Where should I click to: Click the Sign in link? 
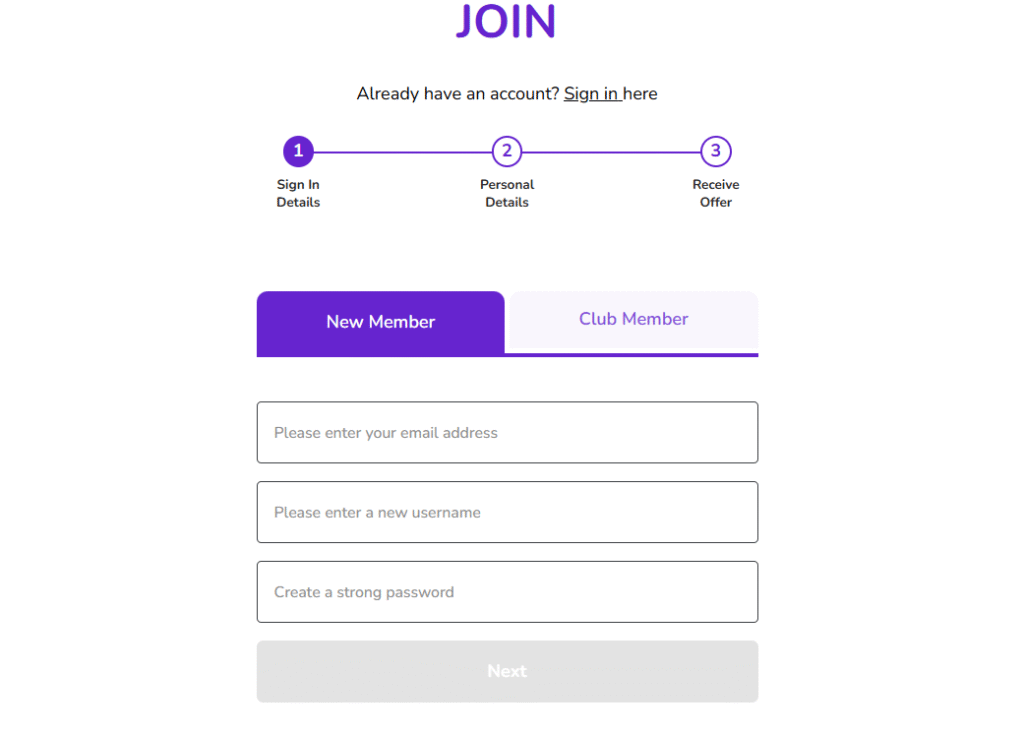pos(591,94)
